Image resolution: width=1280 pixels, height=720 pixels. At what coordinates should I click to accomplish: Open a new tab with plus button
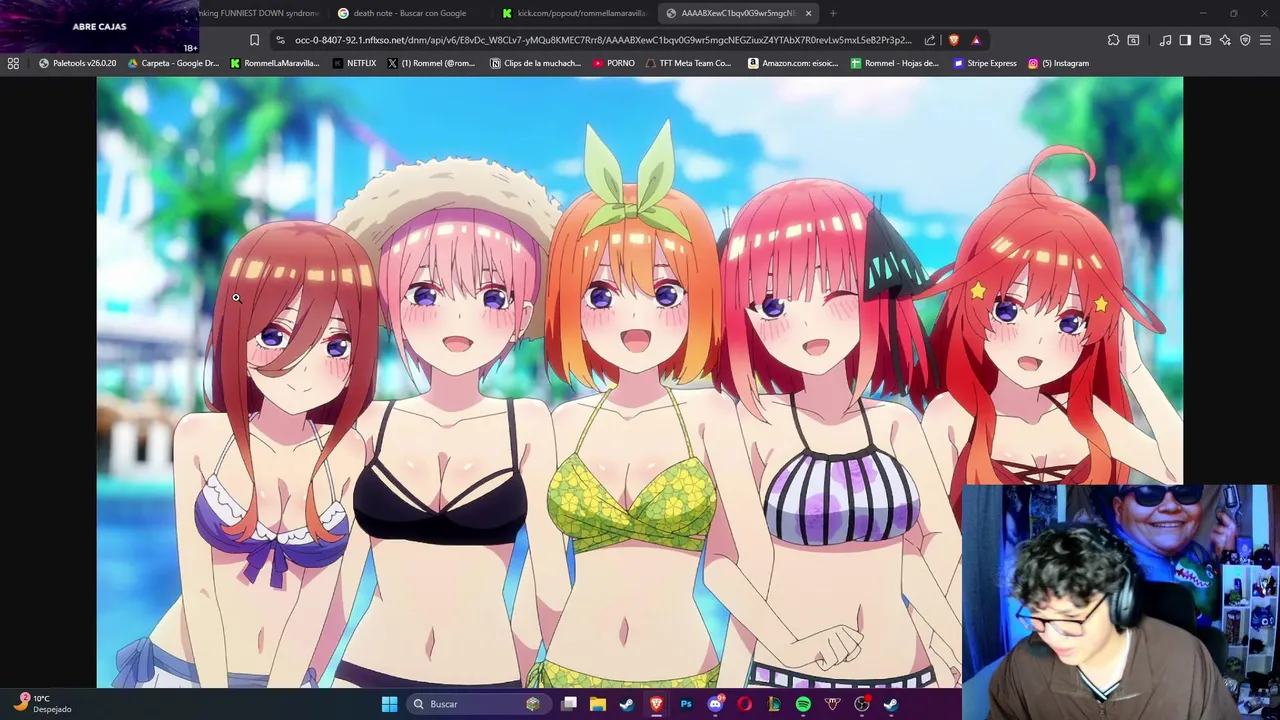pos(833,13)
